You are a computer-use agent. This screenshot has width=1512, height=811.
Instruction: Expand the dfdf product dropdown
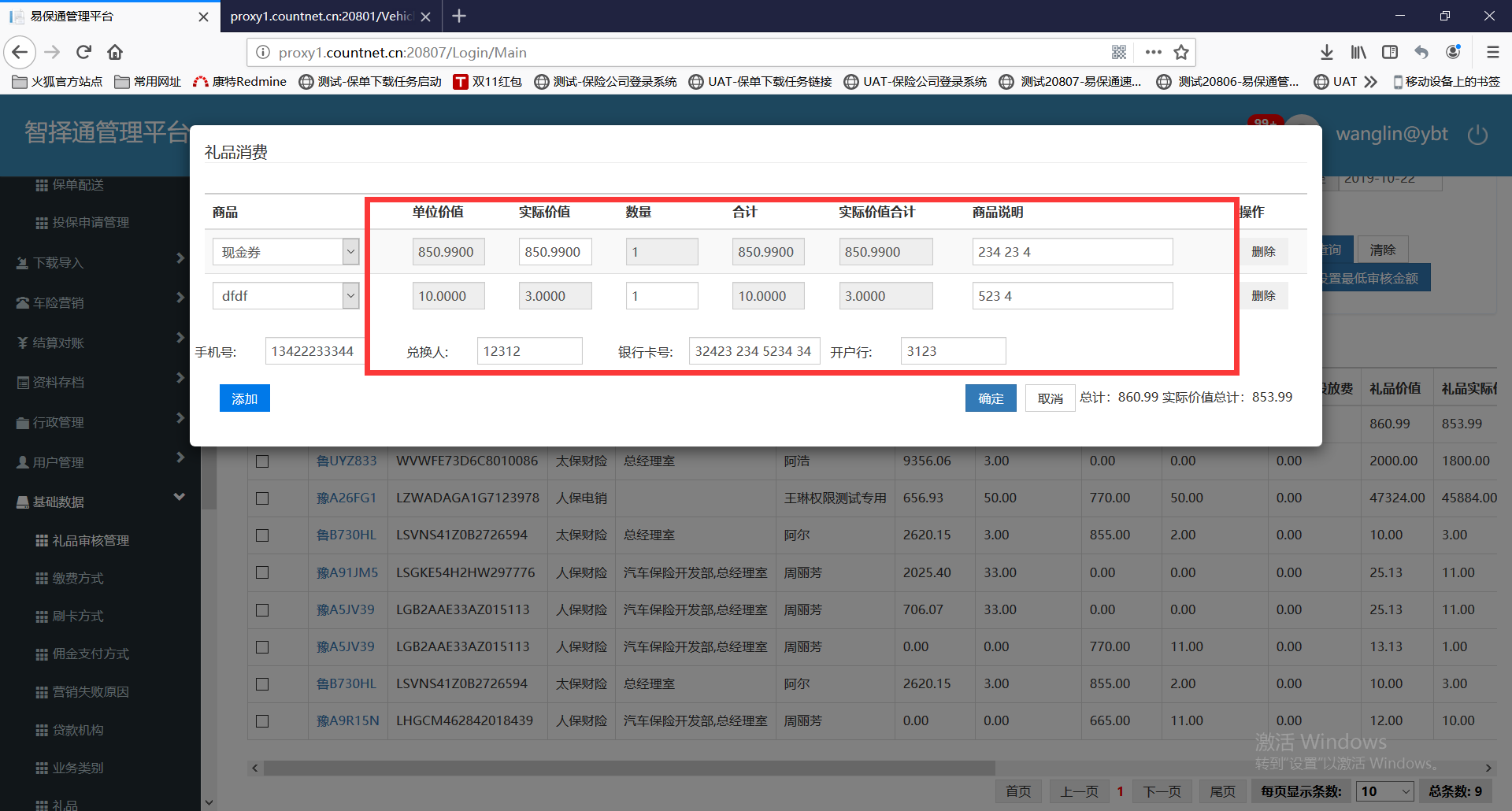coord(350,296)
